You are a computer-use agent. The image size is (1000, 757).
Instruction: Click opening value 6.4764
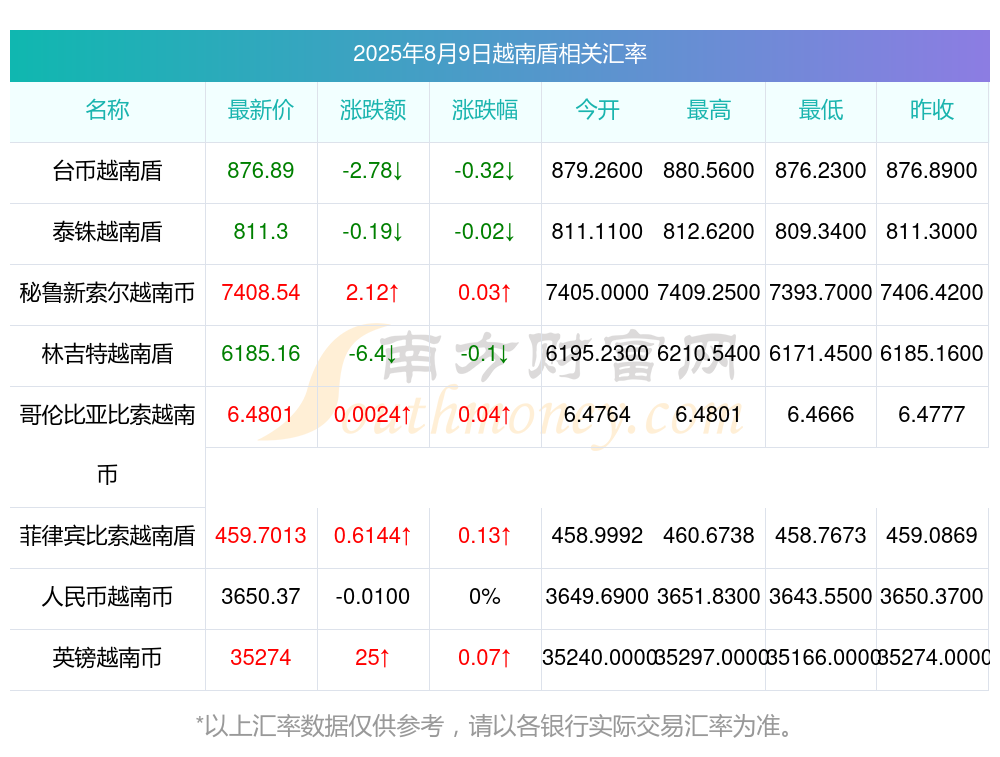click(597, 414)
